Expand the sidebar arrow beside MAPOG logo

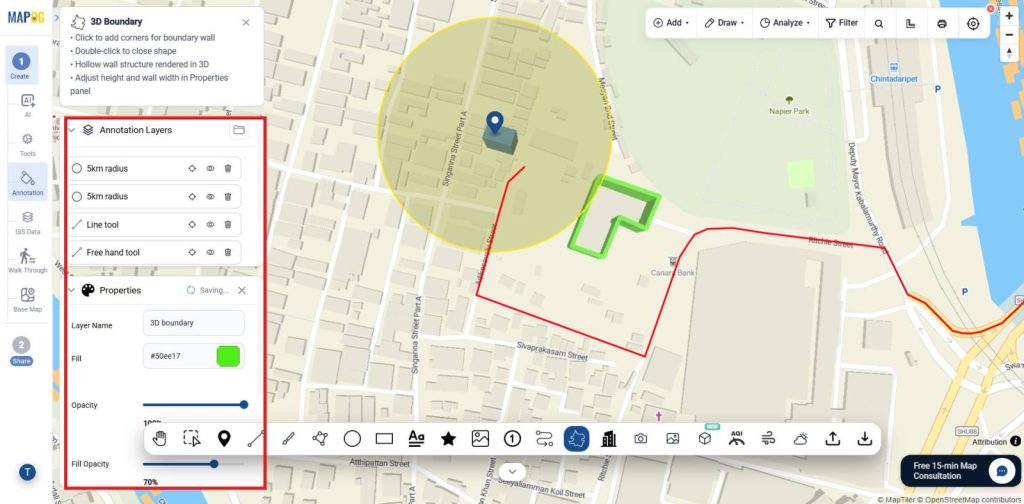[57, 18]
